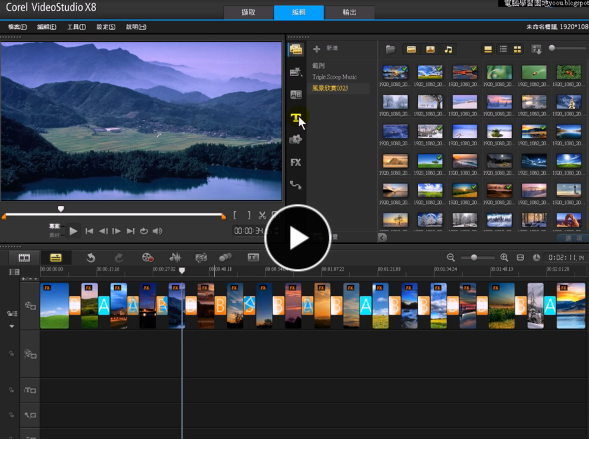
Task: Switch to Storyboard view icon
Action: point(24,258)
